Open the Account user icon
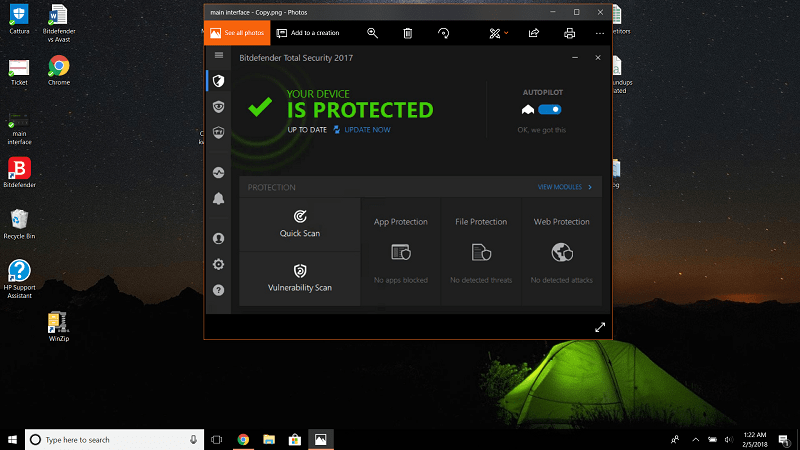 coord(218,238)
